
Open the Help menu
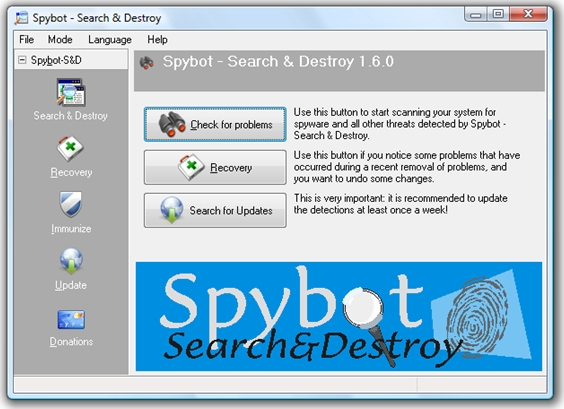click(x=157, y=39)
